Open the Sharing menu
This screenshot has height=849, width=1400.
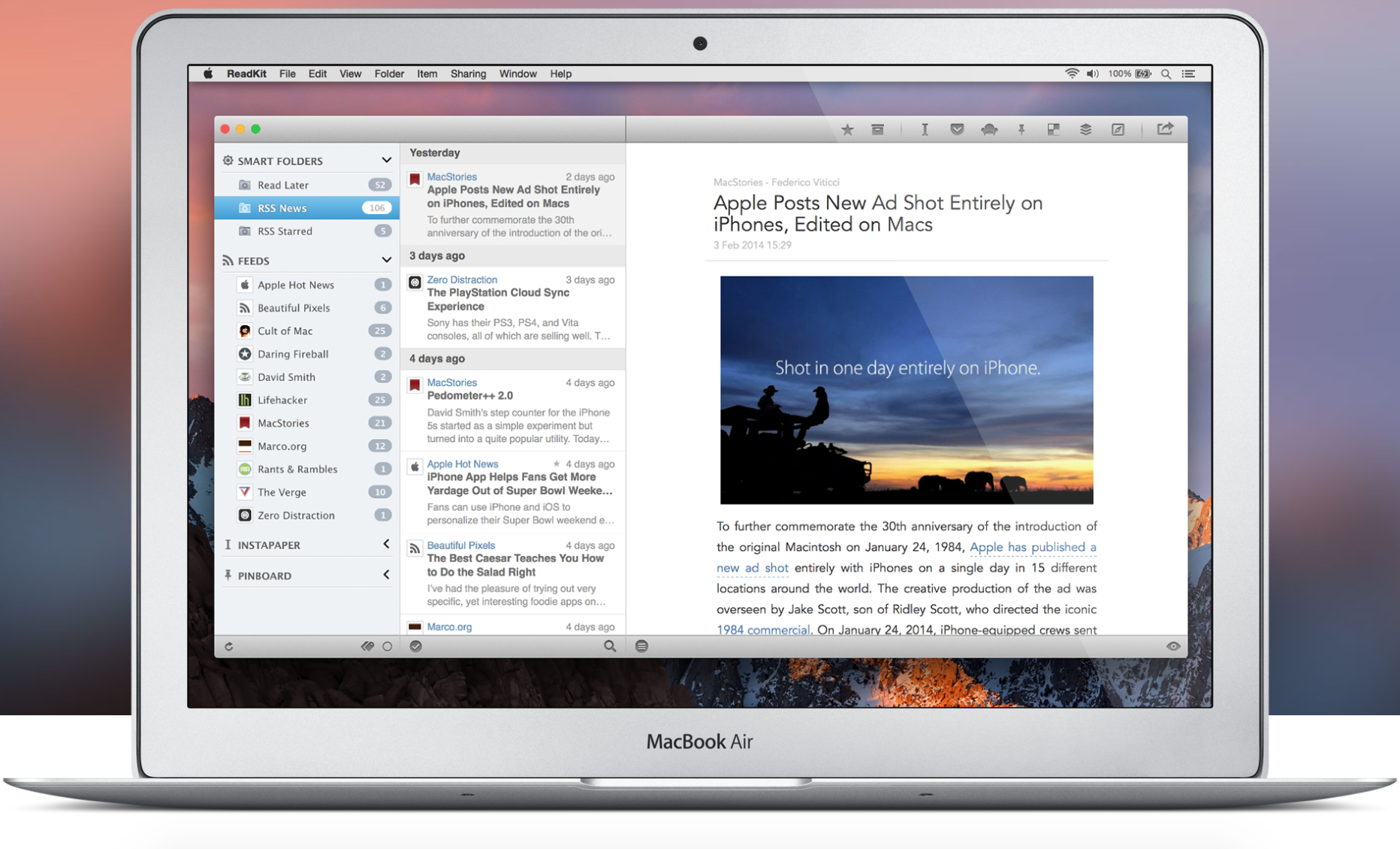point(468,74)
